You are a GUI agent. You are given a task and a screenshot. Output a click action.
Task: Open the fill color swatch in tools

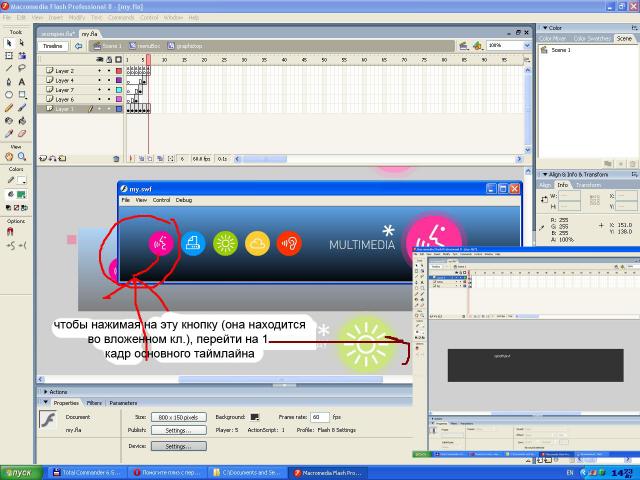point(21,195)
